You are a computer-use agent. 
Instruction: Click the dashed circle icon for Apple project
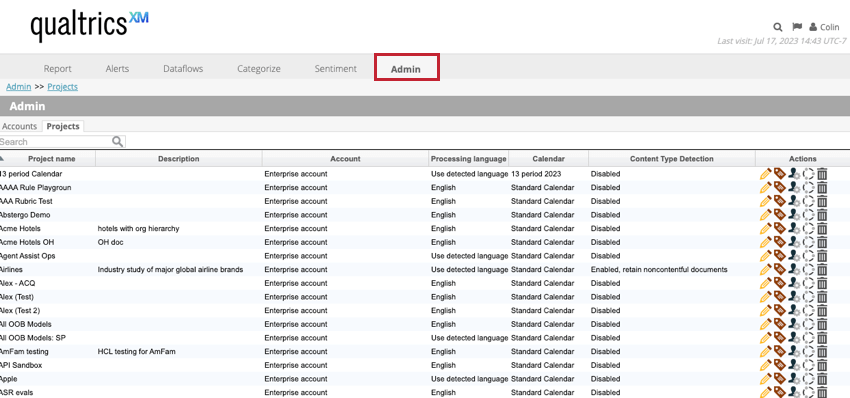tap(808, 379)
